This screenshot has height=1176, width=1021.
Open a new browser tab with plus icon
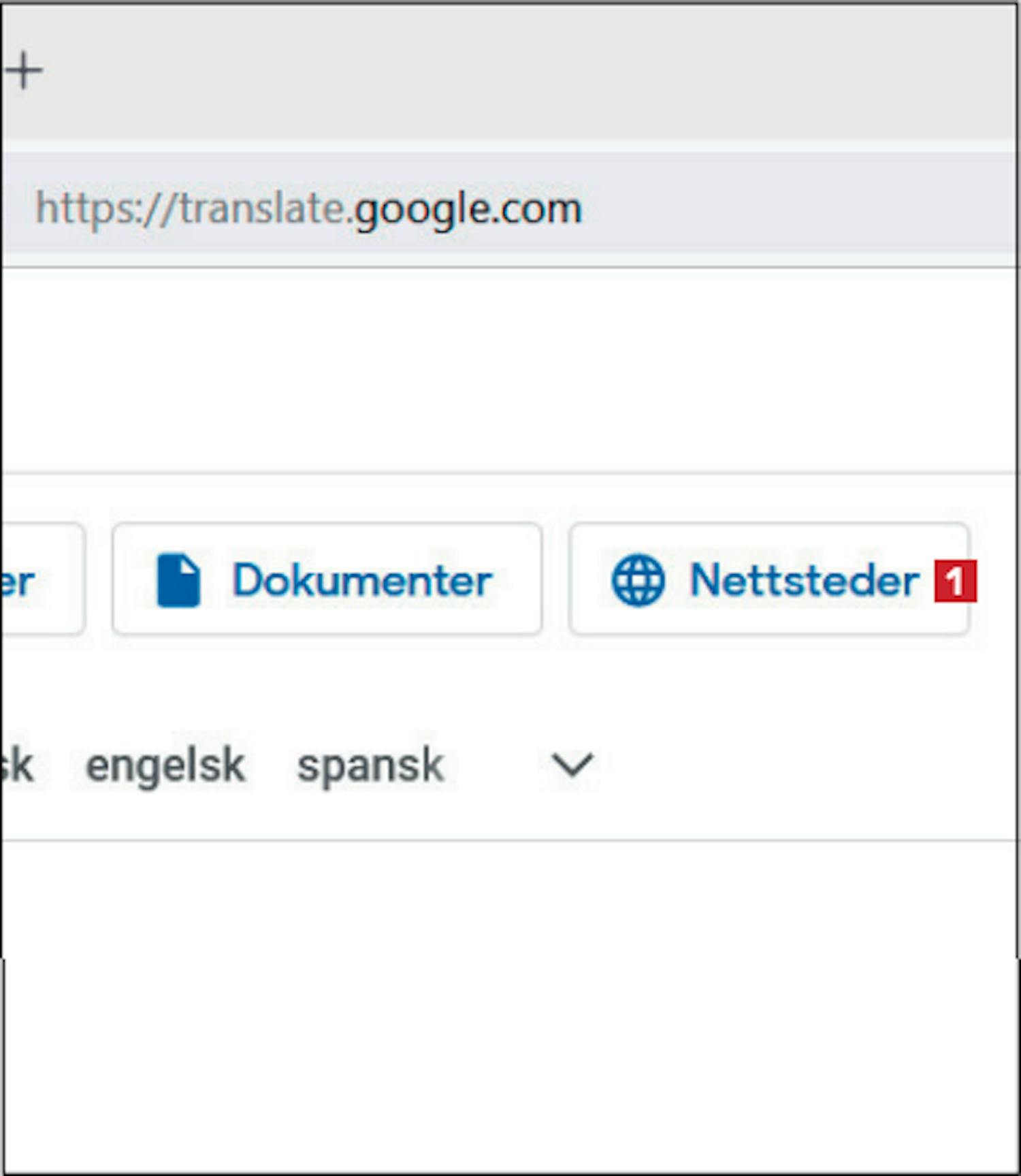click(25, 70)
